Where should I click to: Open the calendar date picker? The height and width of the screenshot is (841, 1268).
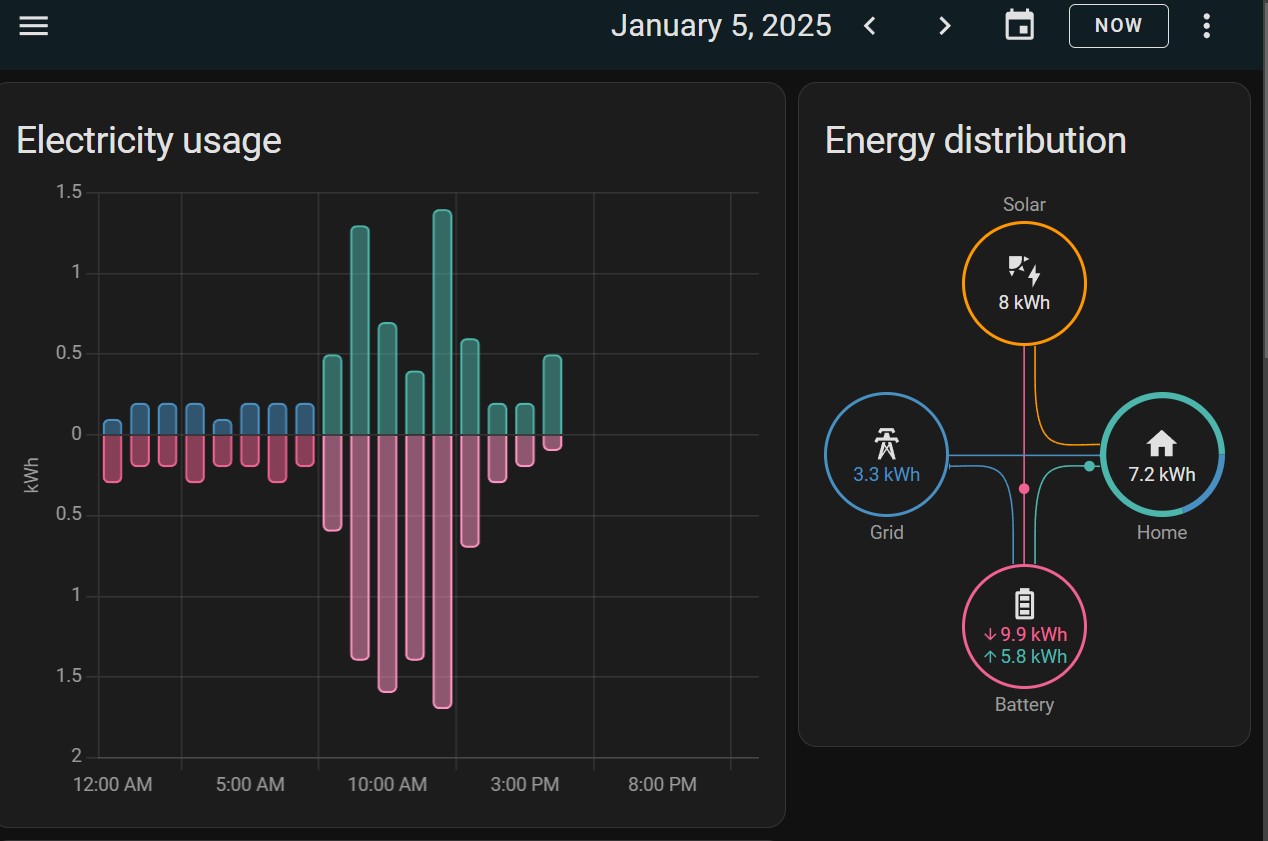[x=1019, y=27]
